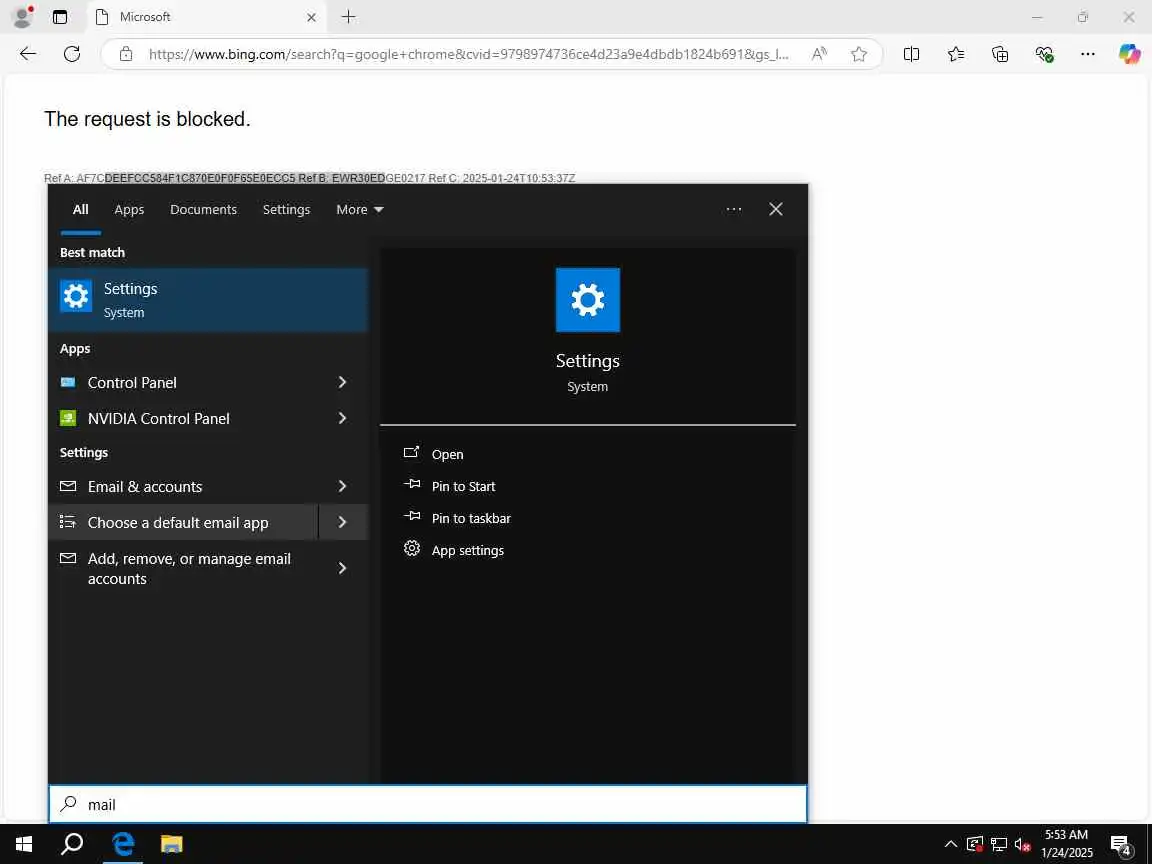Select the Email & accounts result
The image size is (1152, 864).
coord(183,486)
